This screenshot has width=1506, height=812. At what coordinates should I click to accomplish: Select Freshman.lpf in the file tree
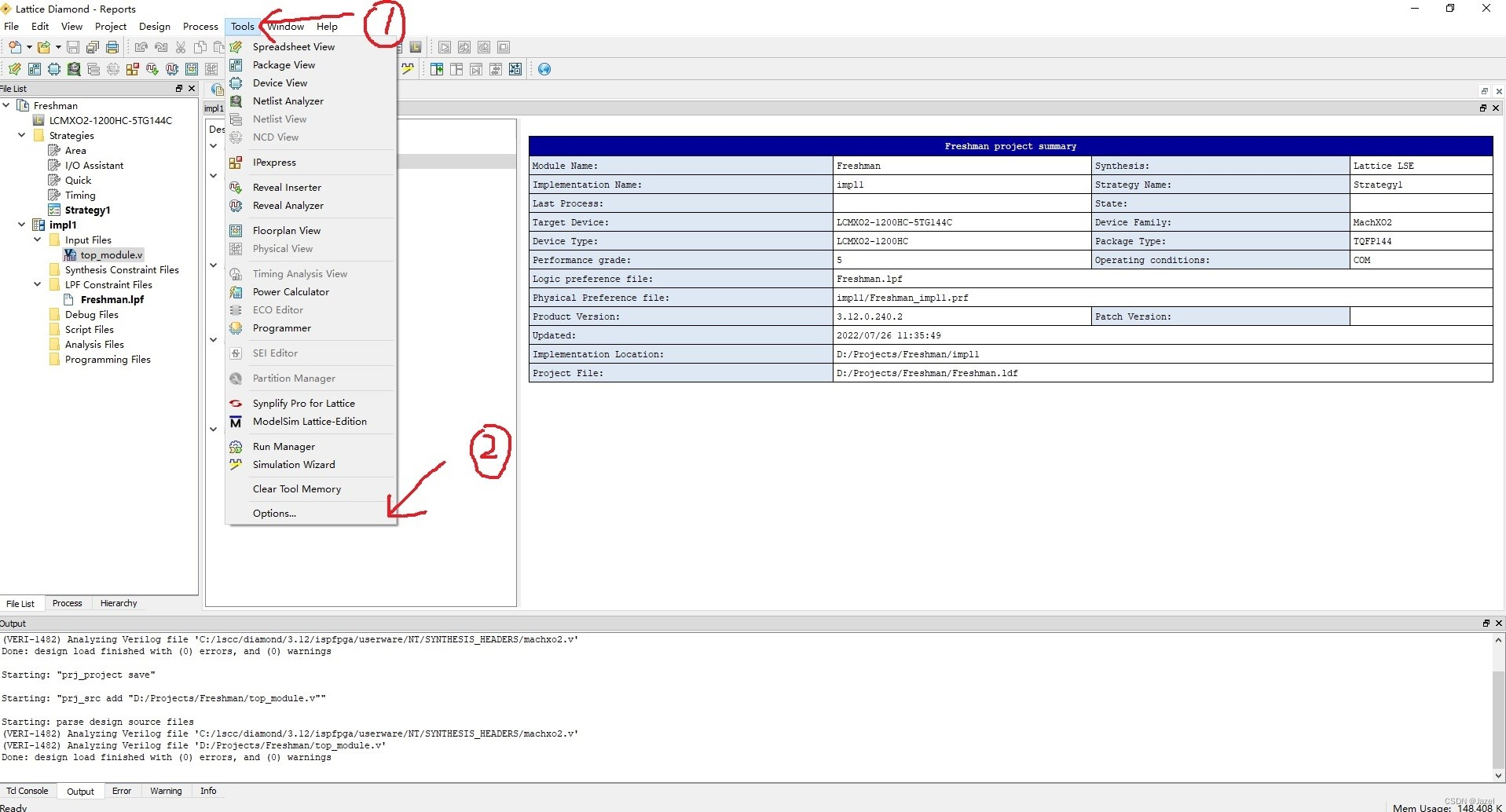[112, 299]
